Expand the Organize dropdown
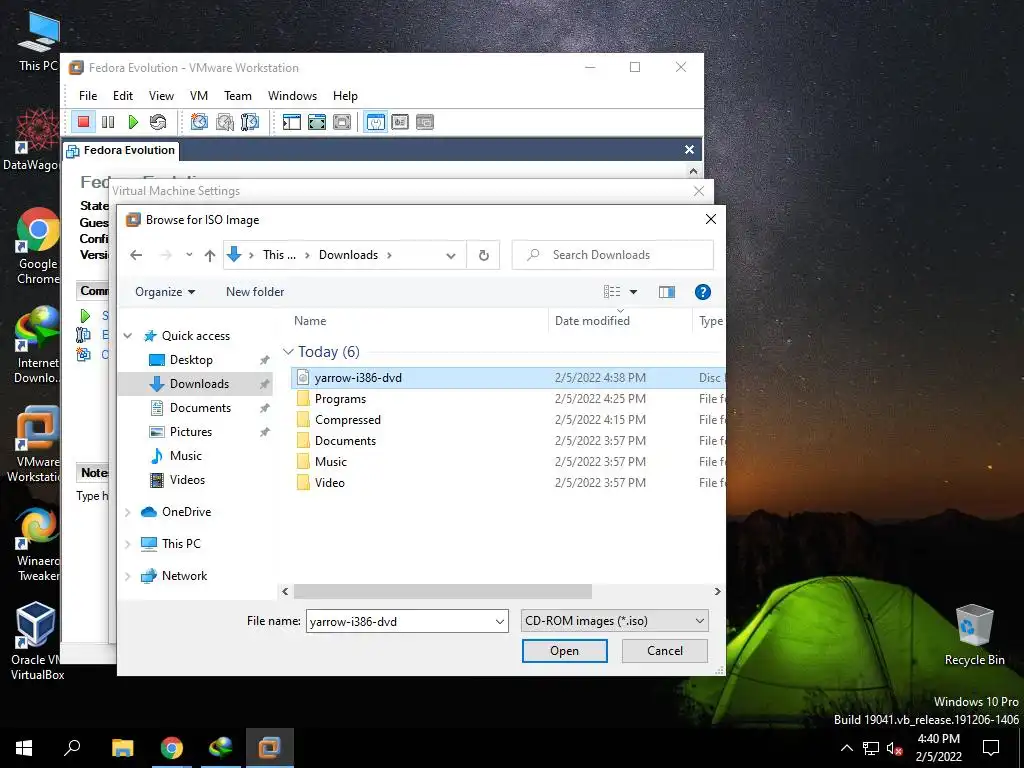This screenshot has height=768, width=1024. click(x=165, y=292)
